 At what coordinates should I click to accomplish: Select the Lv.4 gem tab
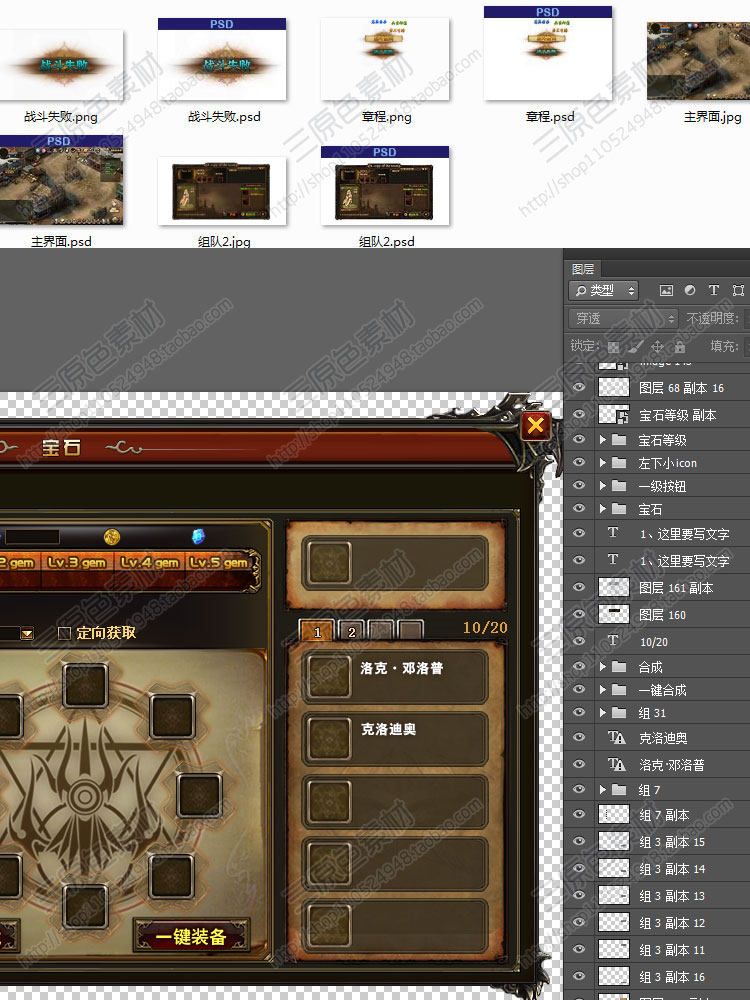click(x=150, y=563)
